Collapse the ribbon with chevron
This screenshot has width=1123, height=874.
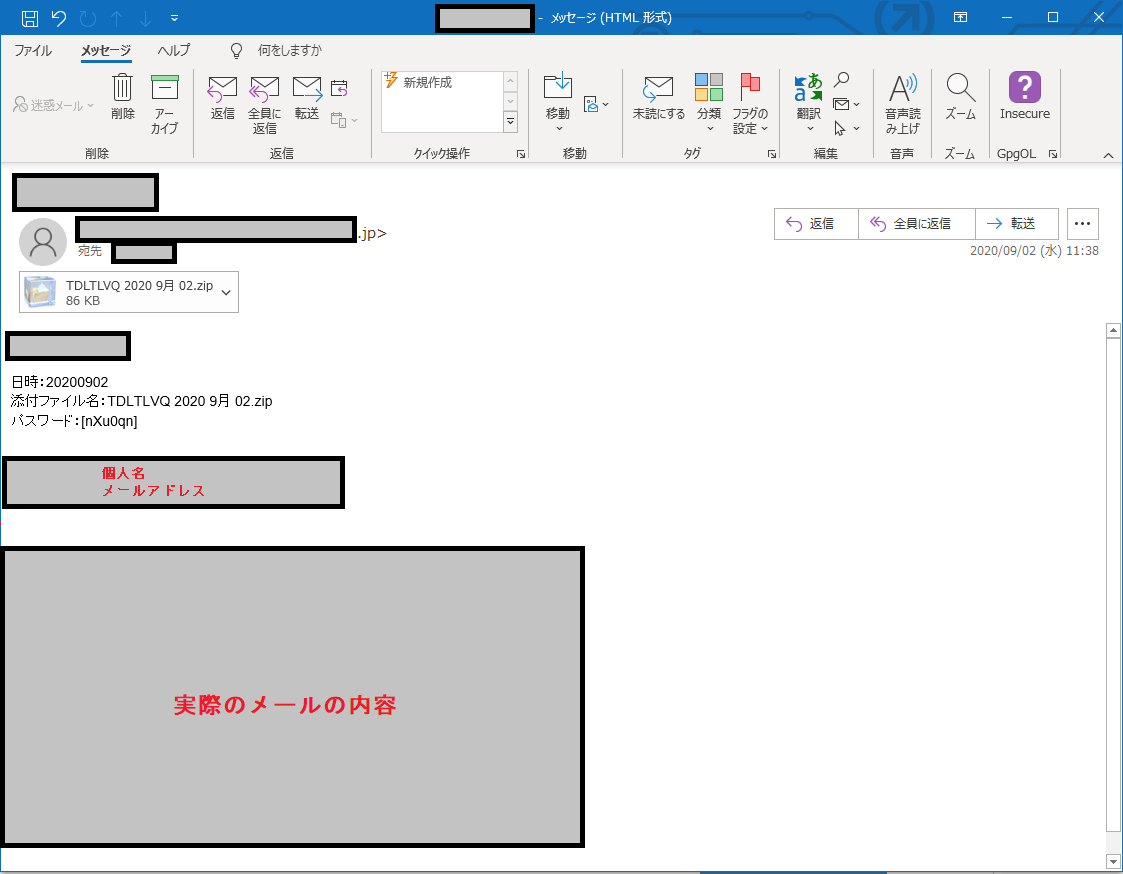coord(1108,155)
